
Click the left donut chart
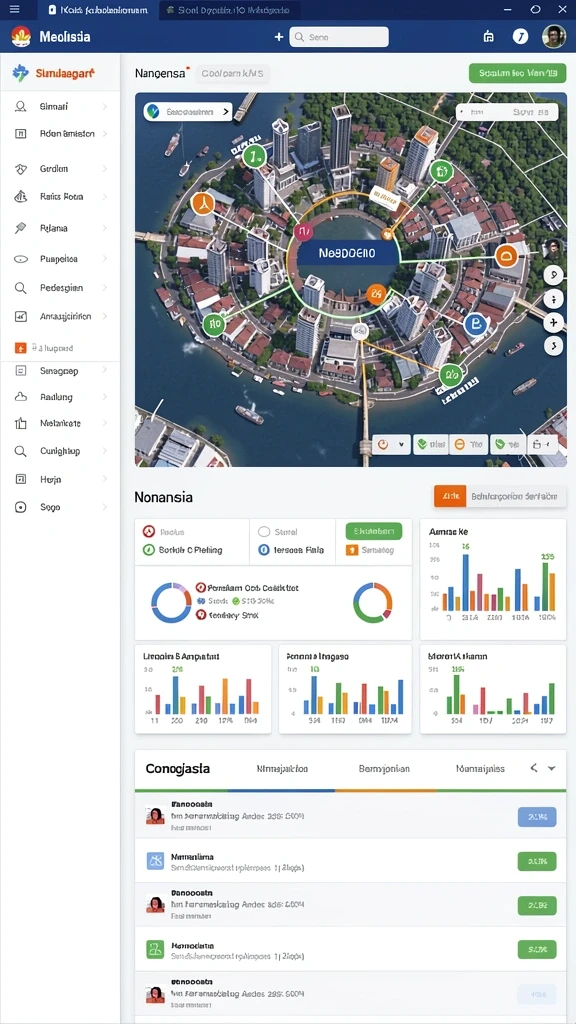pyautogui.click(x=171, y=603)
